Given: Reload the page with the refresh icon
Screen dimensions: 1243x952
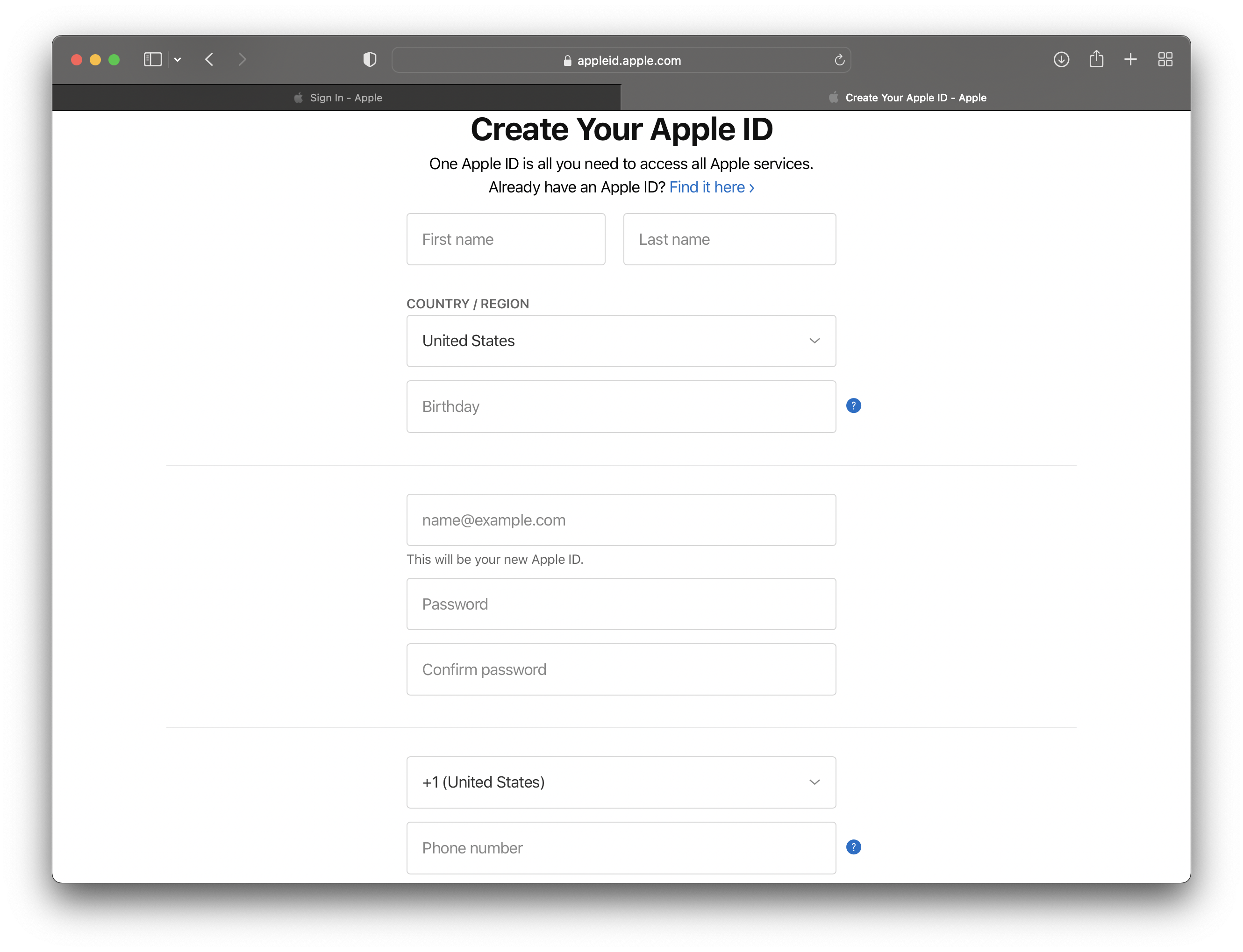Looking at the screenshot, I should tap(839, 60).
